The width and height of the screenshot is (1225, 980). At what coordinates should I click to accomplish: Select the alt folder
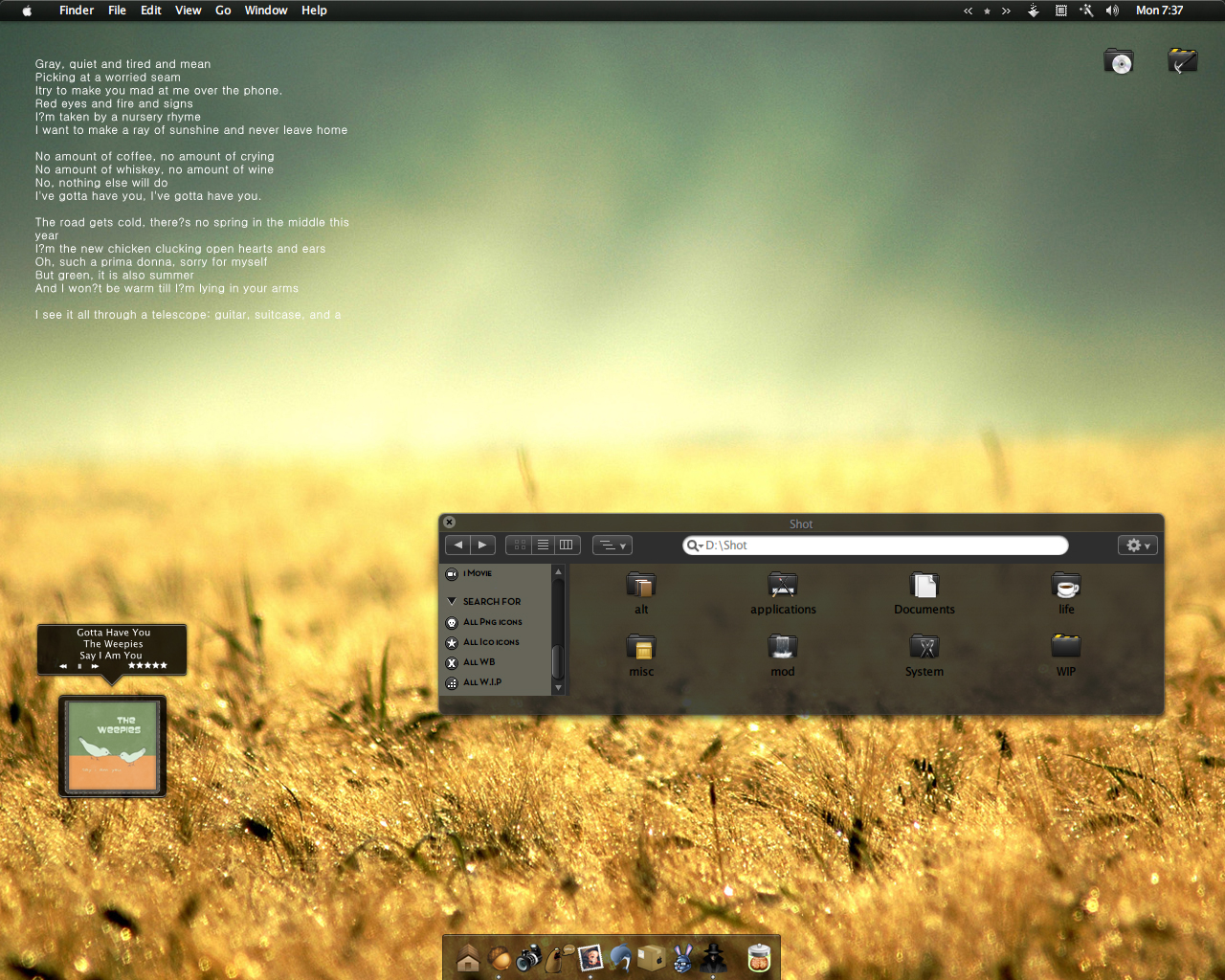(641, 592)
